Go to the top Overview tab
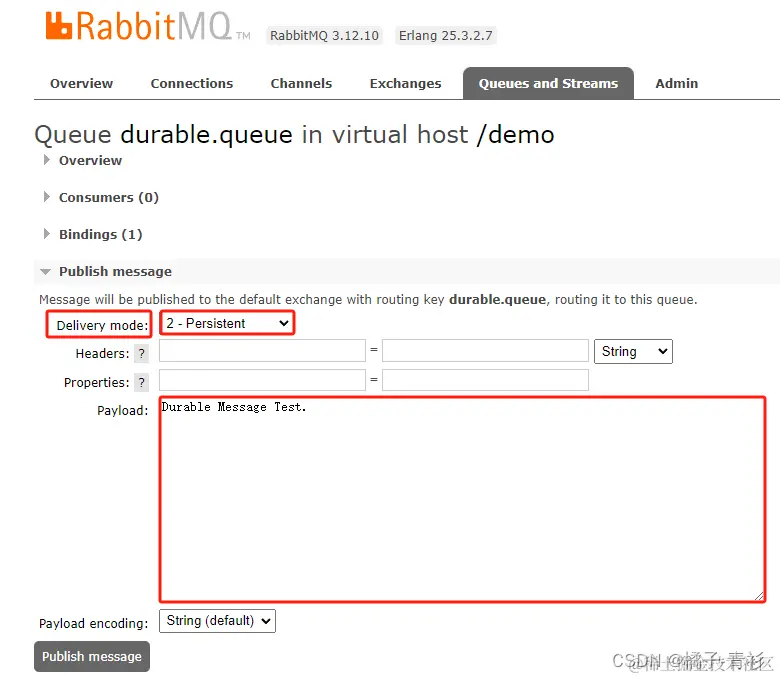 [x=82, y=84]
